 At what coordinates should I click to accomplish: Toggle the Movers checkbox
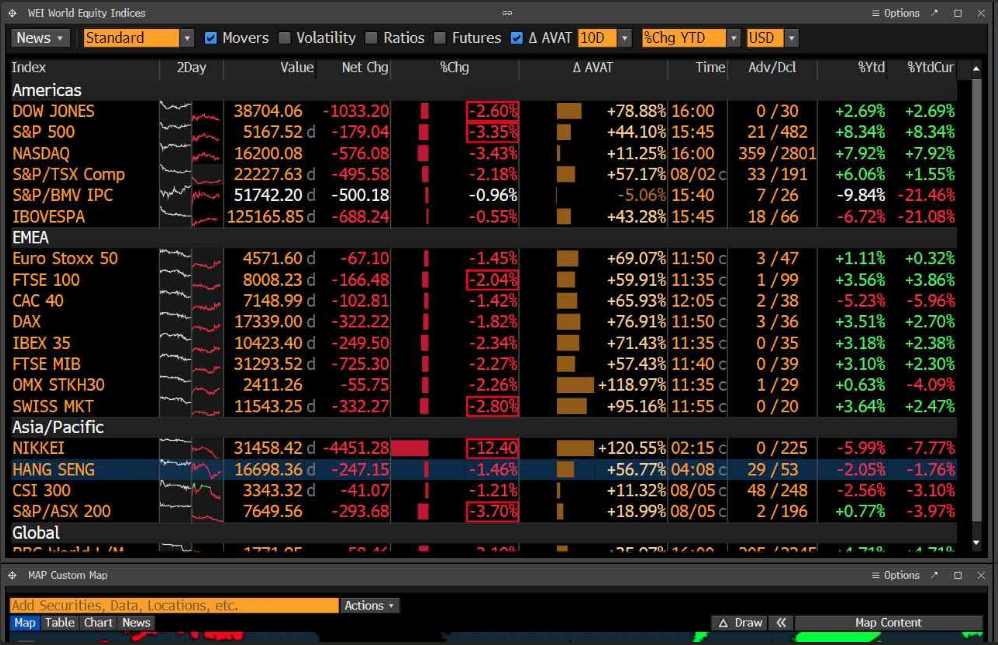[211, 38]
